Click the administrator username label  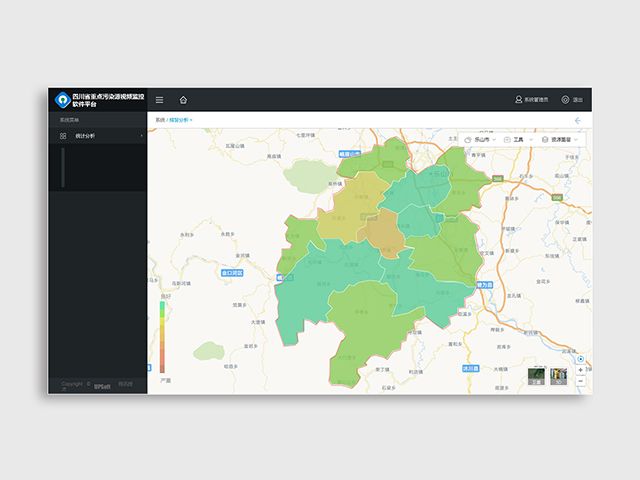point(536,100)
